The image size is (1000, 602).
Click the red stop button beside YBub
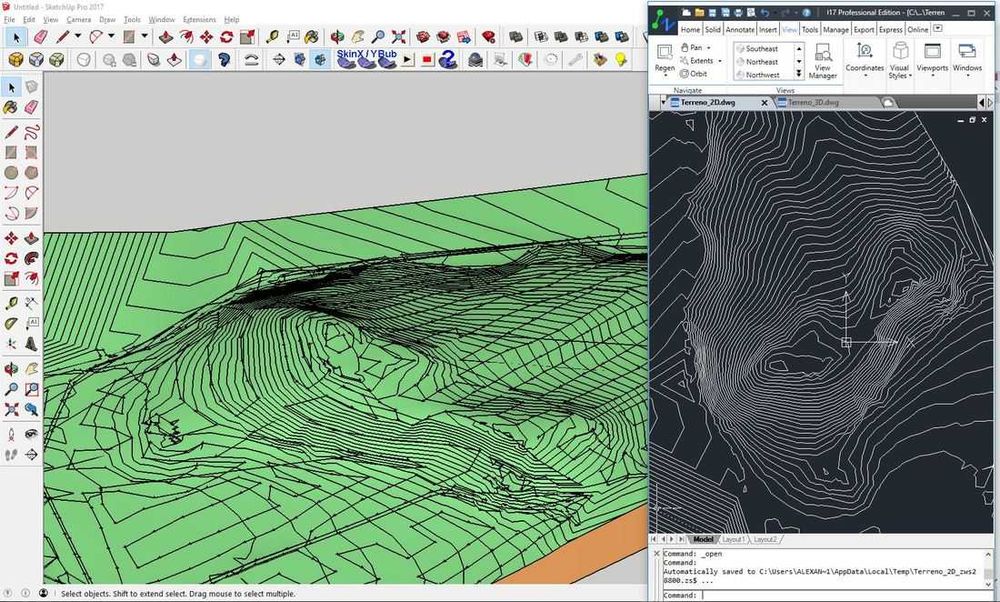[427, 60]
